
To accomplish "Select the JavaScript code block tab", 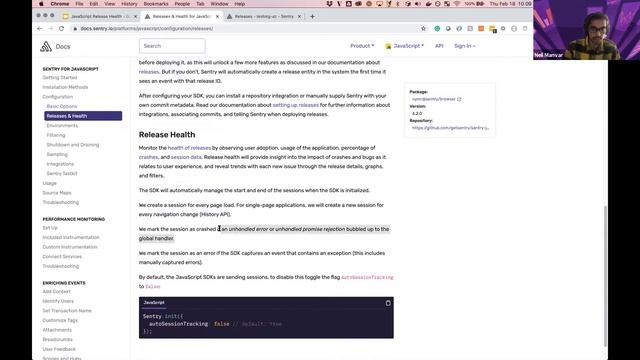I will click(x=154, y=303).
